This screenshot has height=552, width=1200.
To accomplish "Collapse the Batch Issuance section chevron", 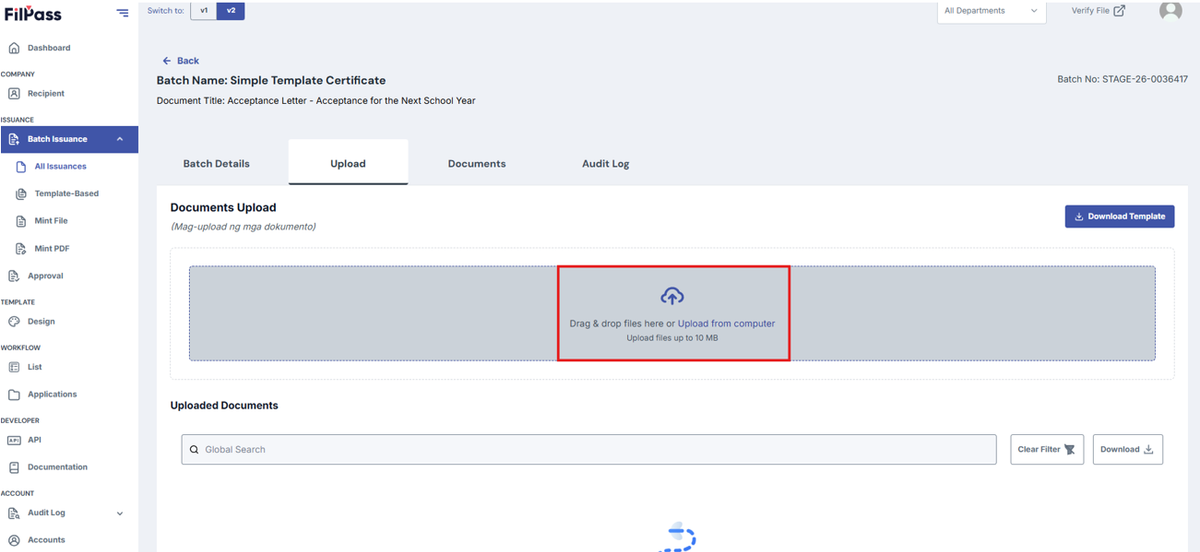I will pyautogui.click(x=120, y=139).
